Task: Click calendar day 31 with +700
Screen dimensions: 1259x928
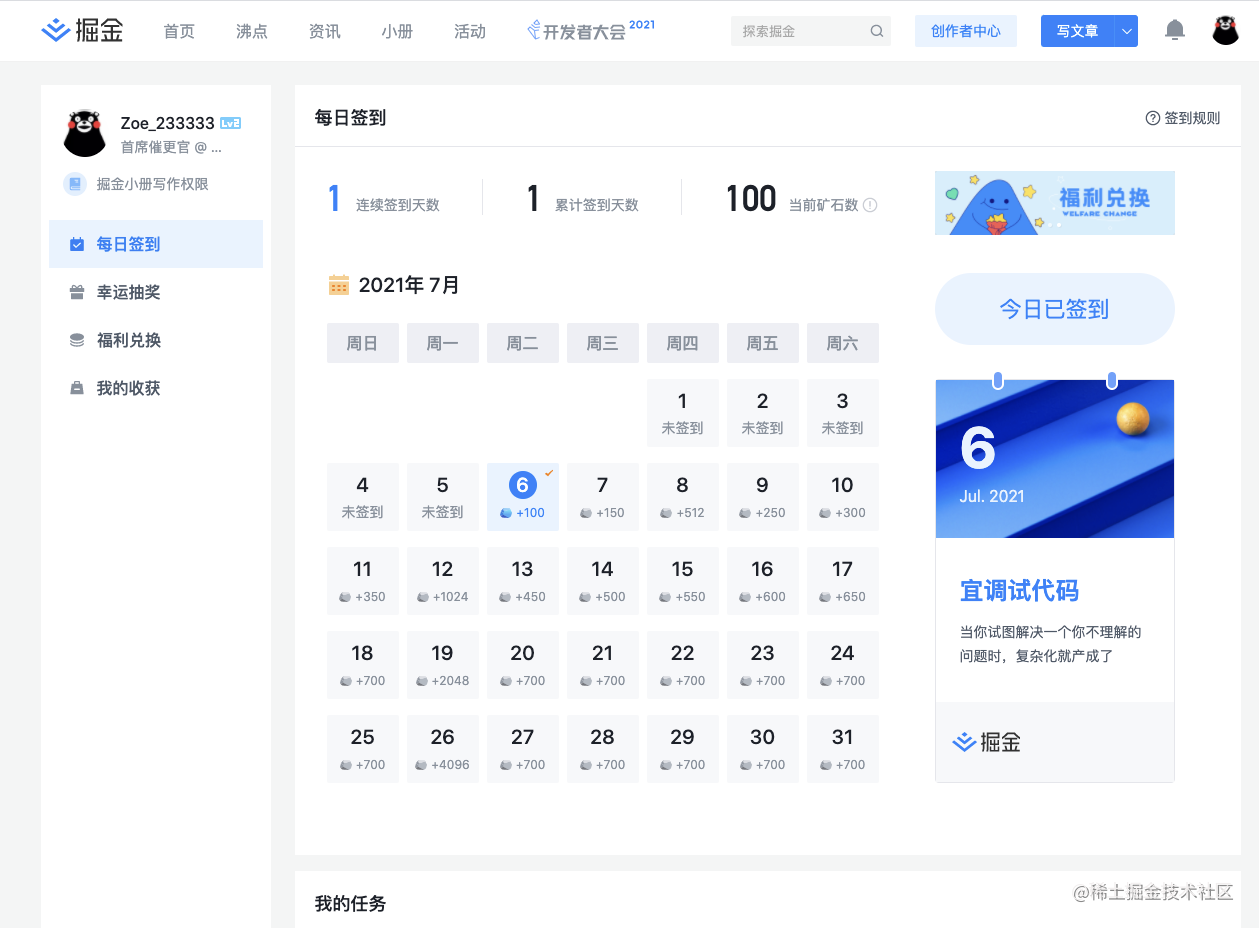Action: 843,749
